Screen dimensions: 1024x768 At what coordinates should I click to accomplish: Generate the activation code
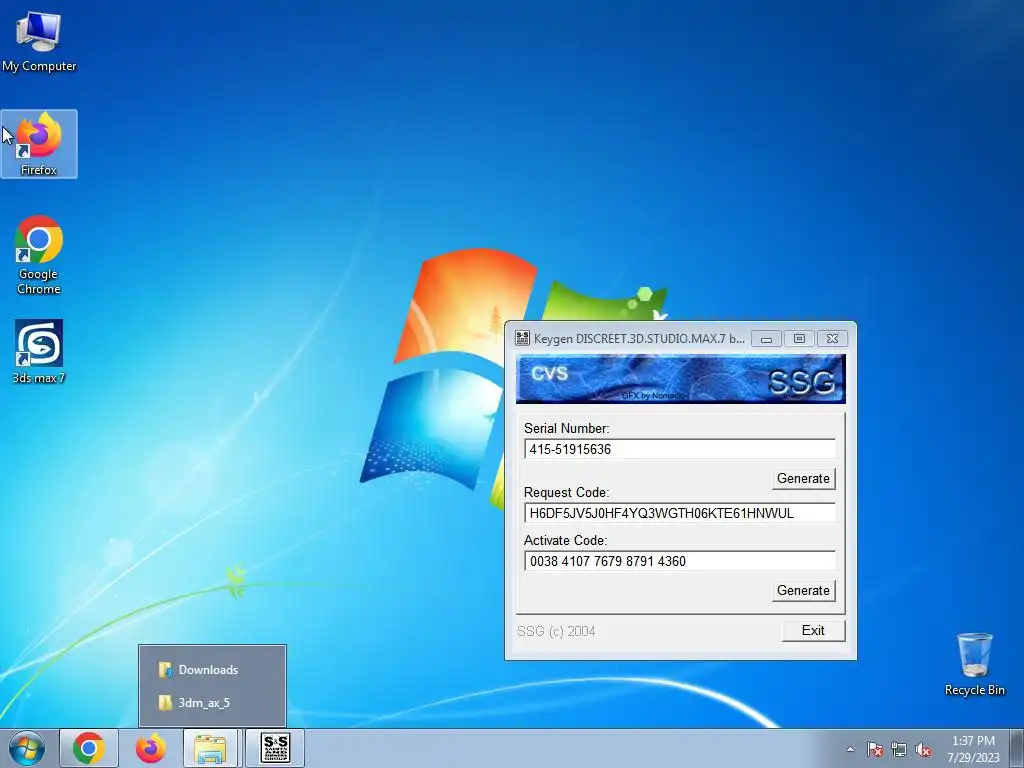pos(803,590)
